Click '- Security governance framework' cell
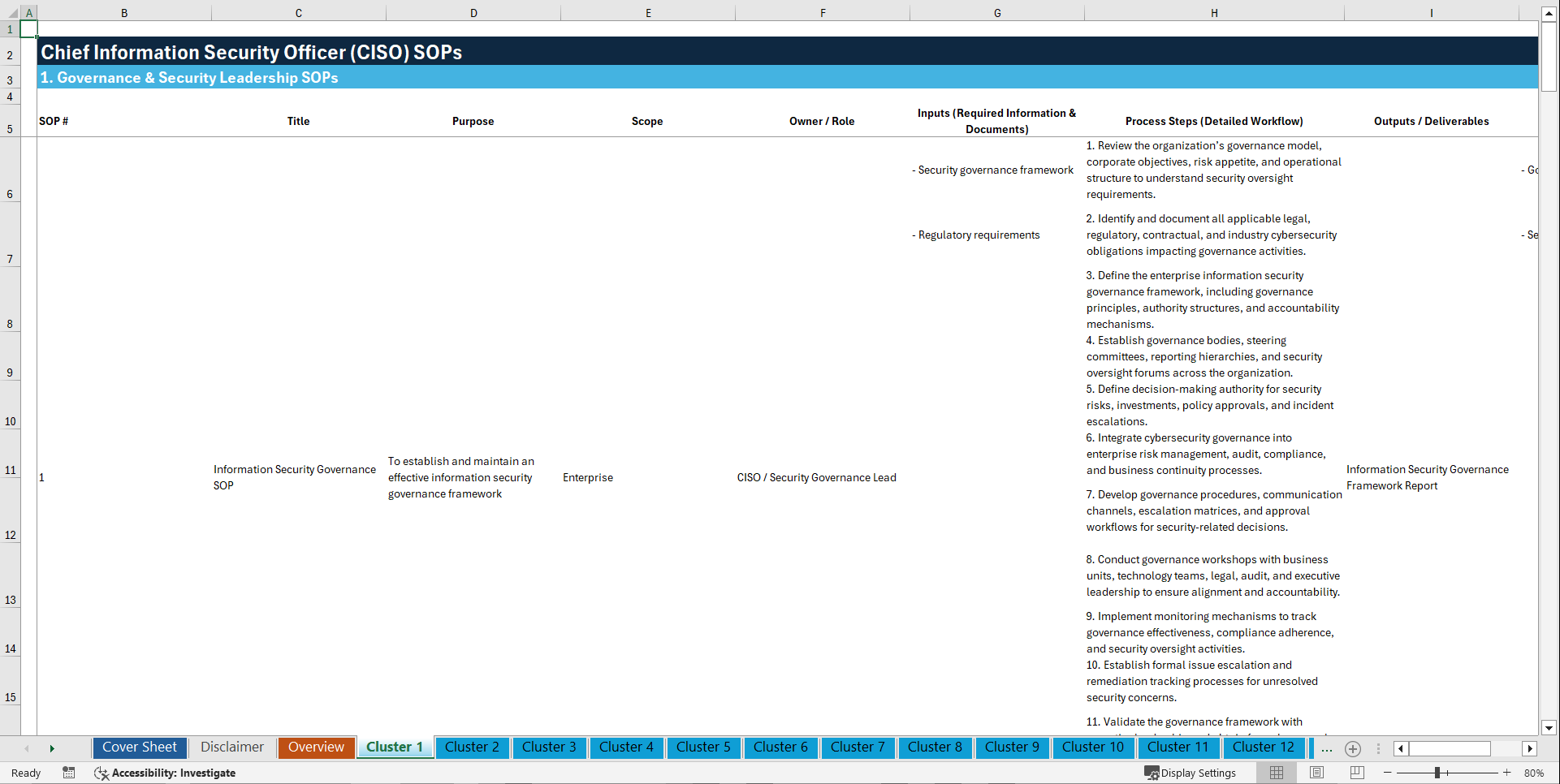 pyautogui.click(x=997, y=170)
